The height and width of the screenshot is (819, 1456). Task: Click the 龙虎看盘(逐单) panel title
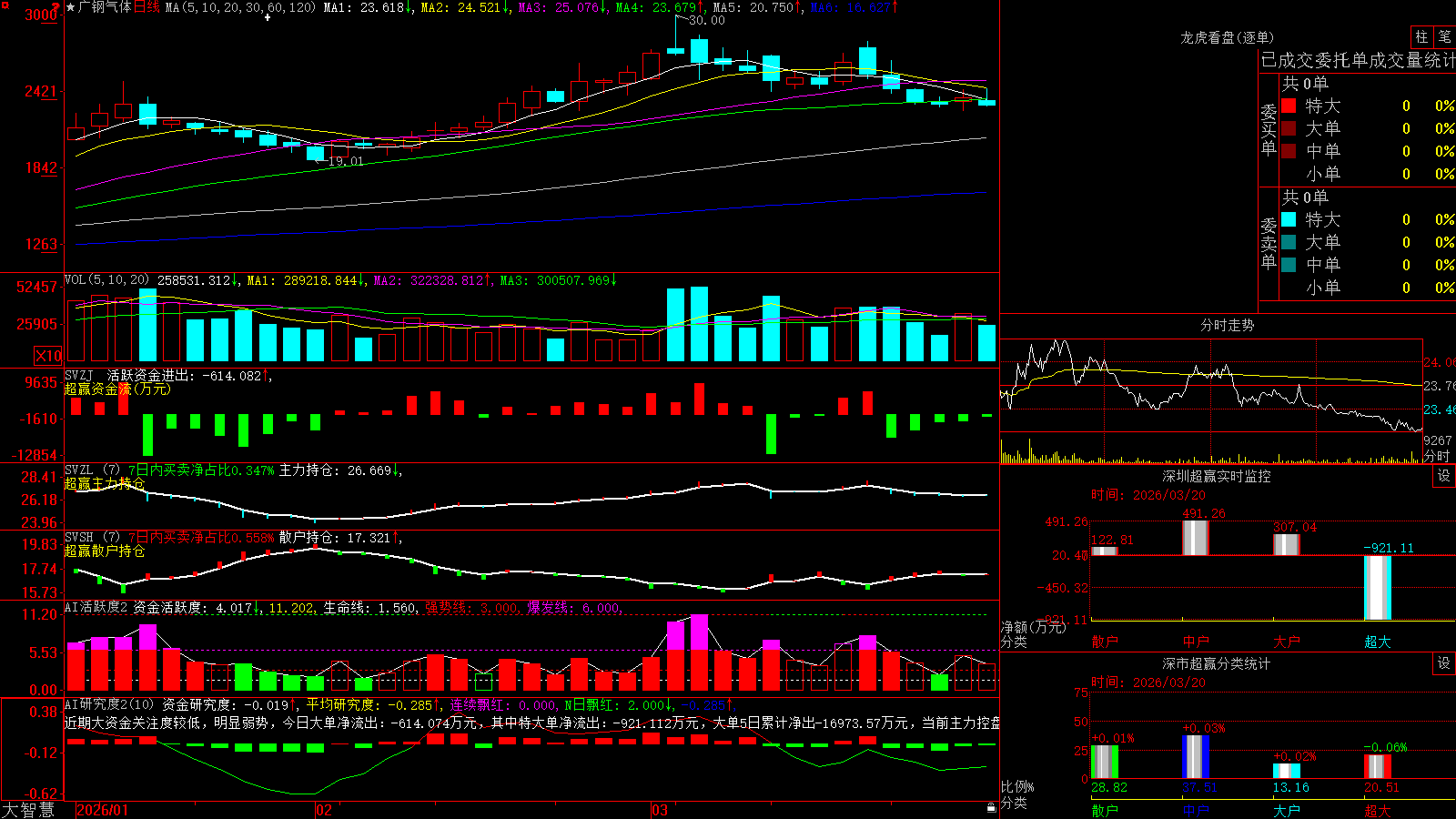pyautogui.click(x=1227, y=37)
